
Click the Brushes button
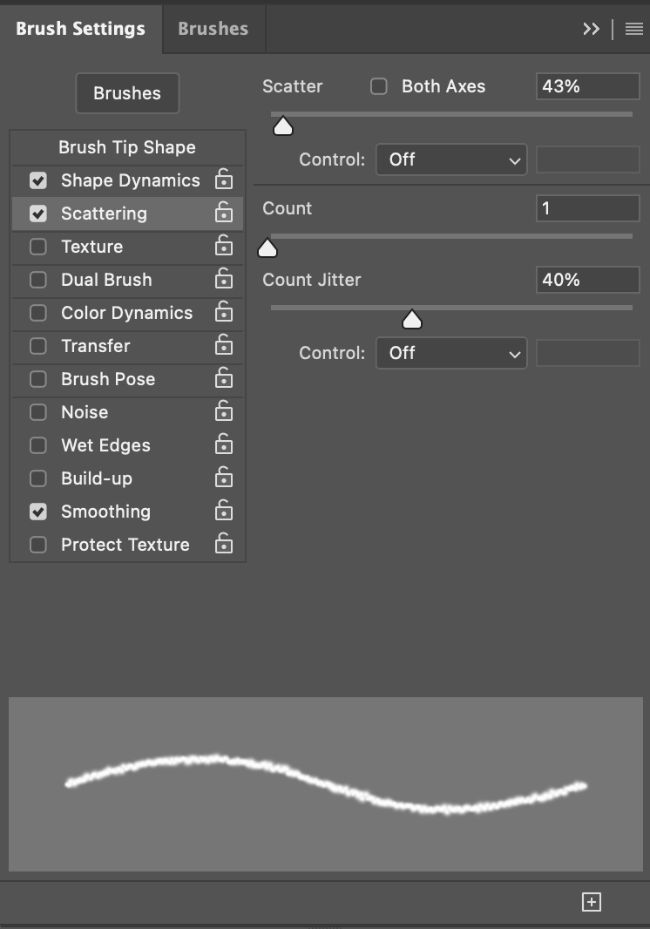pyautogui.click(x=127, y=93)
